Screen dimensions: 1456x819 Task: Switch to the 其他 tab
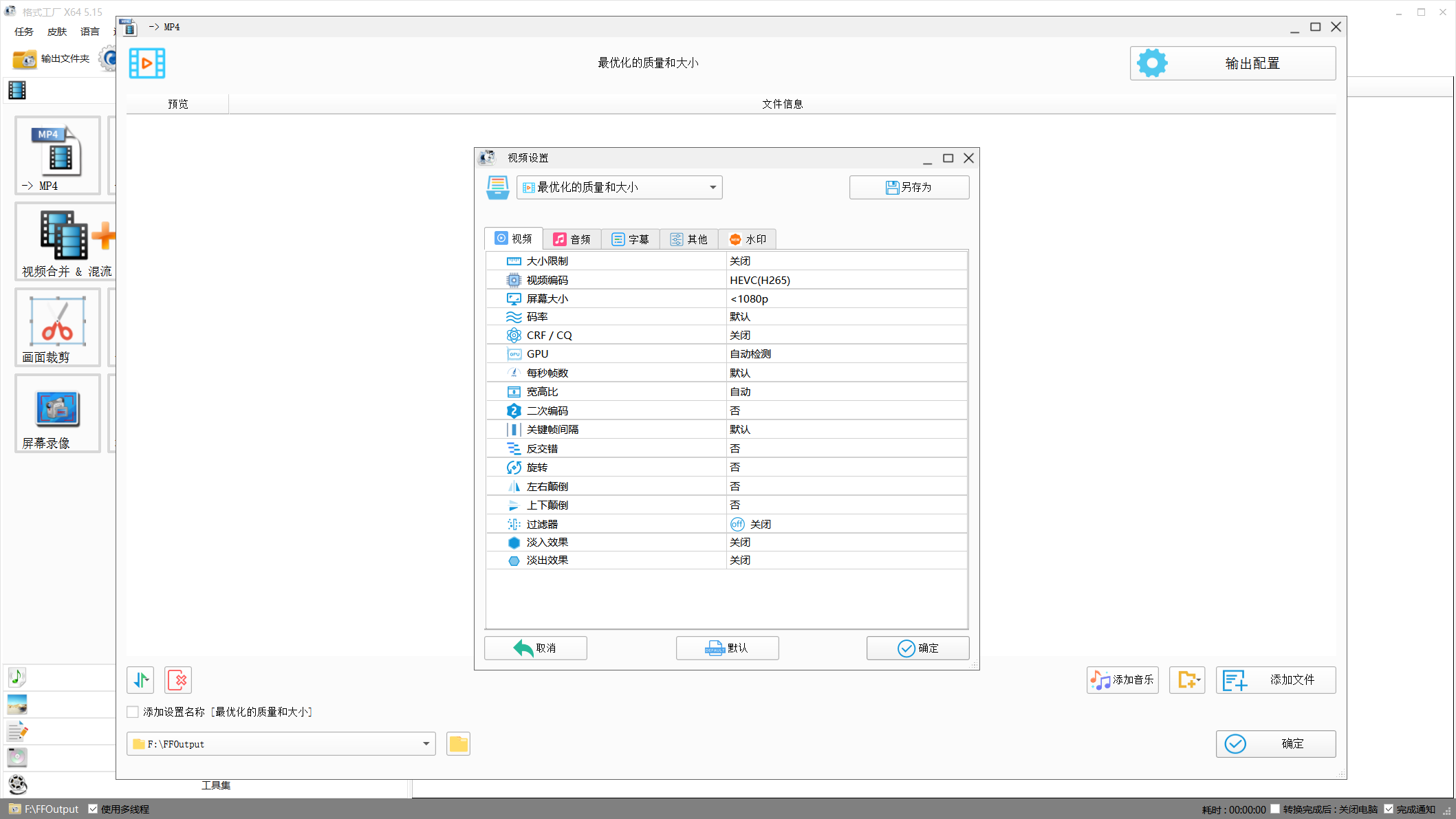688,239
